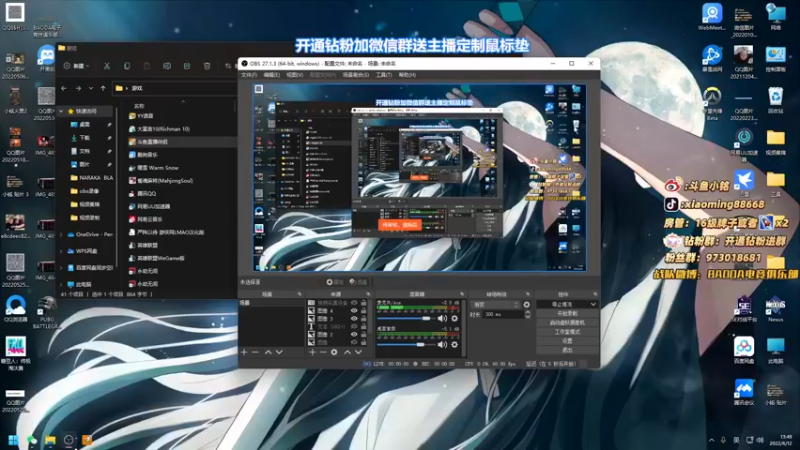Image resolution: width=800 pixels, height=450 pixels.
Task: Expand 此电脑 tree node
Action: (62, 284)
